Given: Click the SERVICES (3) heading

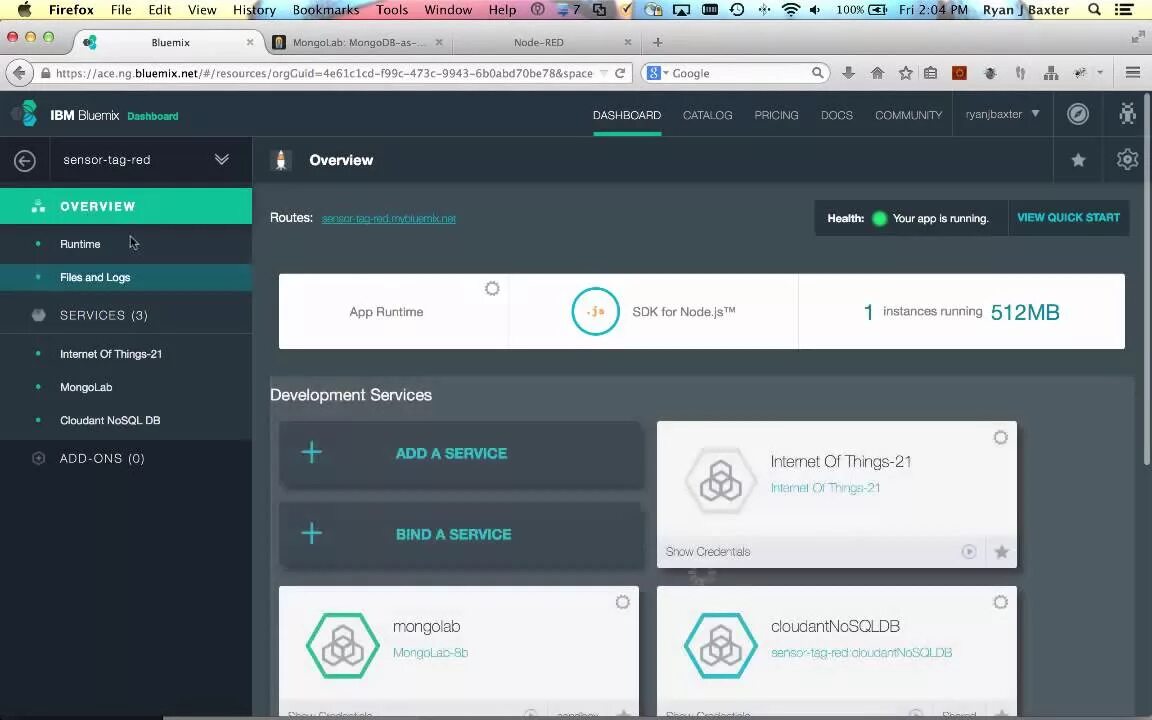Looking at the screenshot, I should (104, 315).
